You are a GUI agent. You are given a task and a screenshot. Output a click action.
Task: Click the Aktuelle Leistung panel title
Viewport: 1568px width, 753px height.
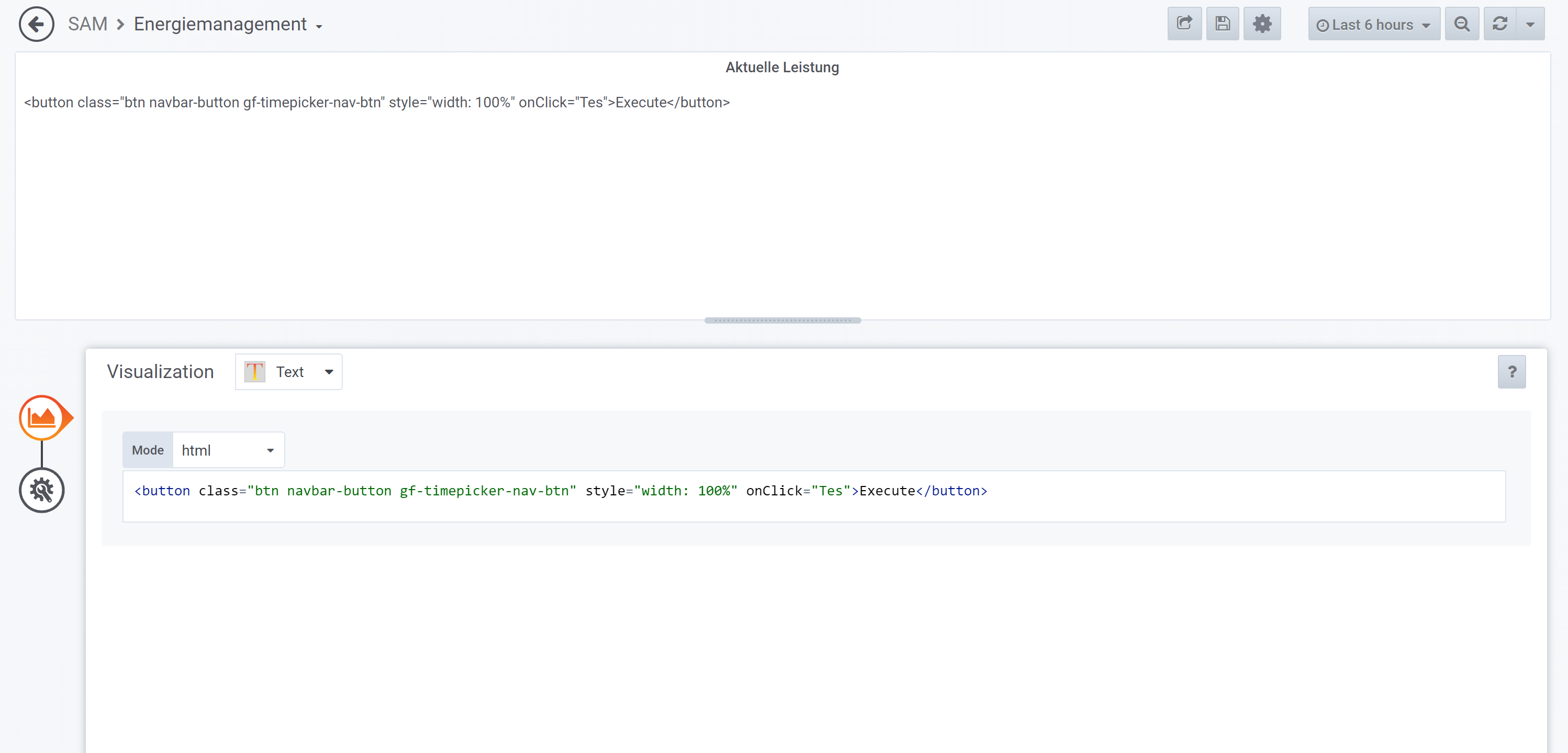(x=781, y=67)
